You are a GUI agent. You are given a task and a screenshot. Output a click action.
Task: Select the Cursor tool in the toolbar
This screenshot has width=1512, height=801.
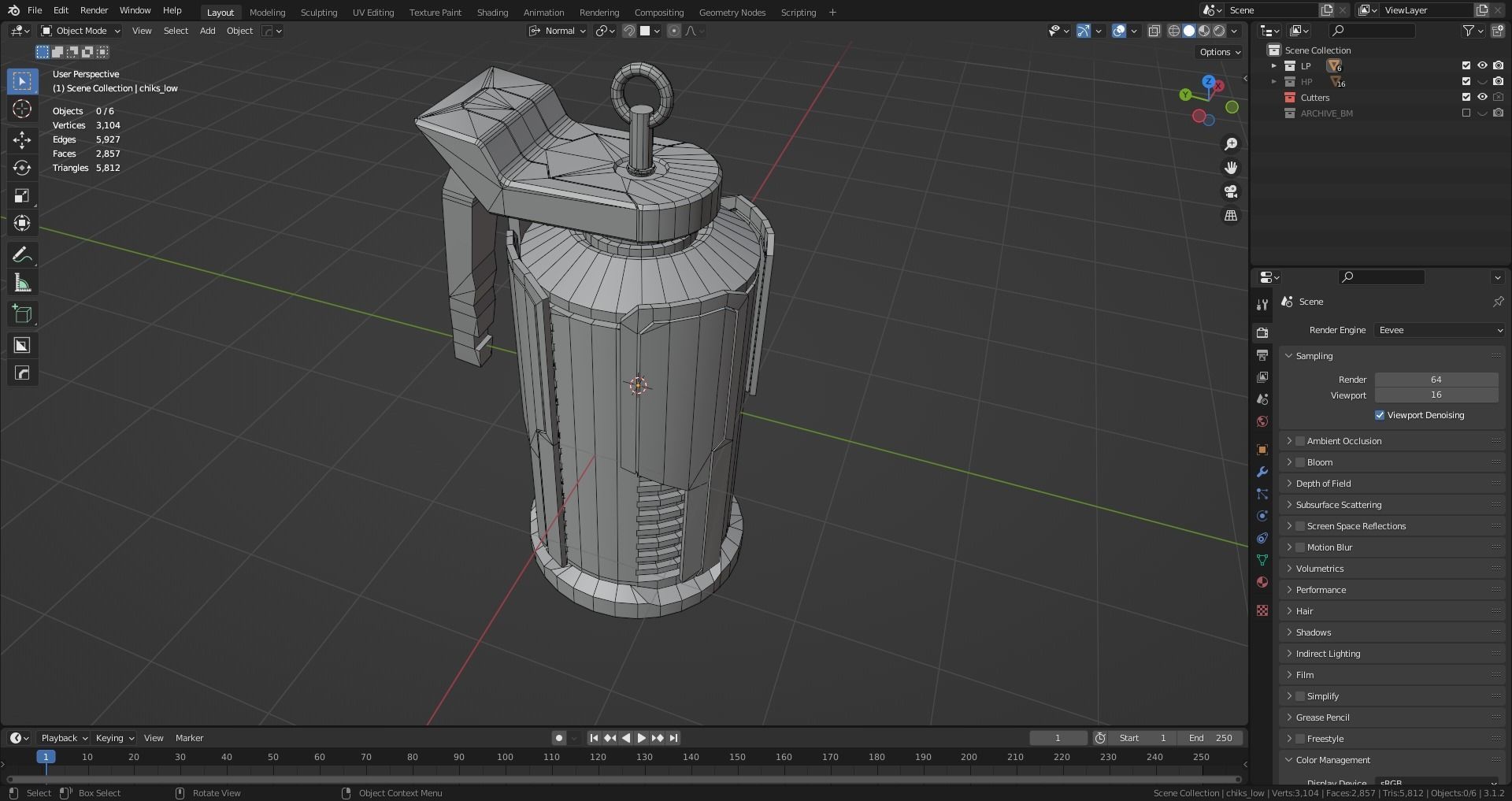click(22, 109)
